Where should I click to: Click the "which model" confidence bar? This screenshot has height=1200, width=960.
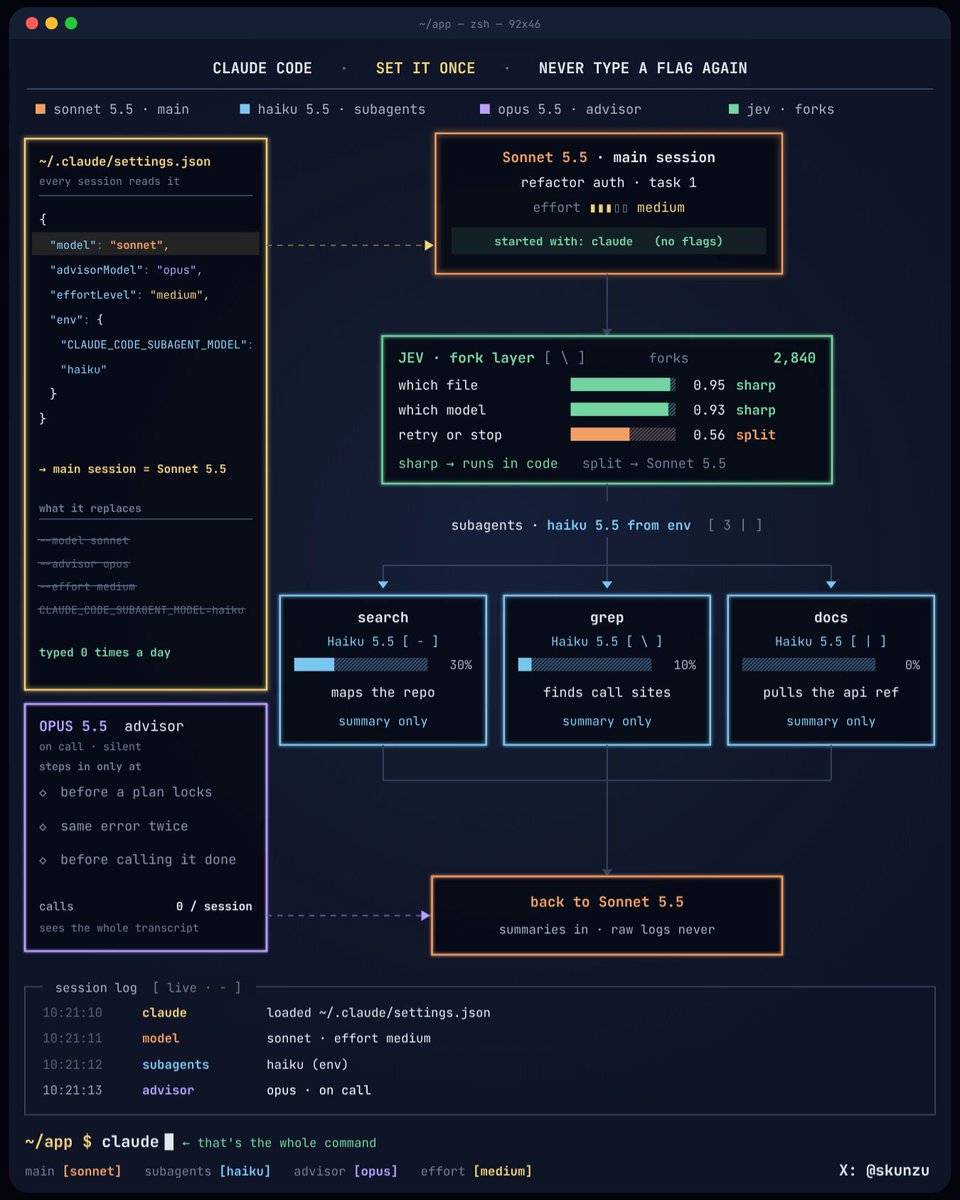click(623, 410)
